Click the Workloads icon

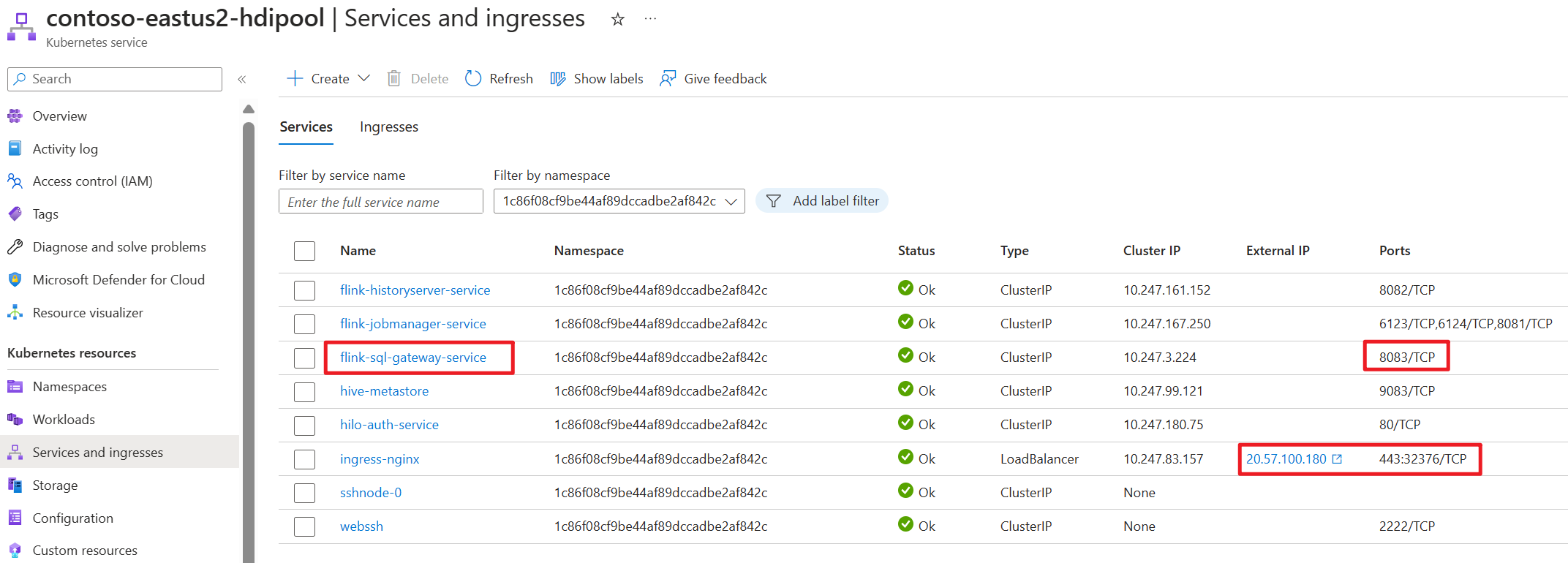[15, 419]
